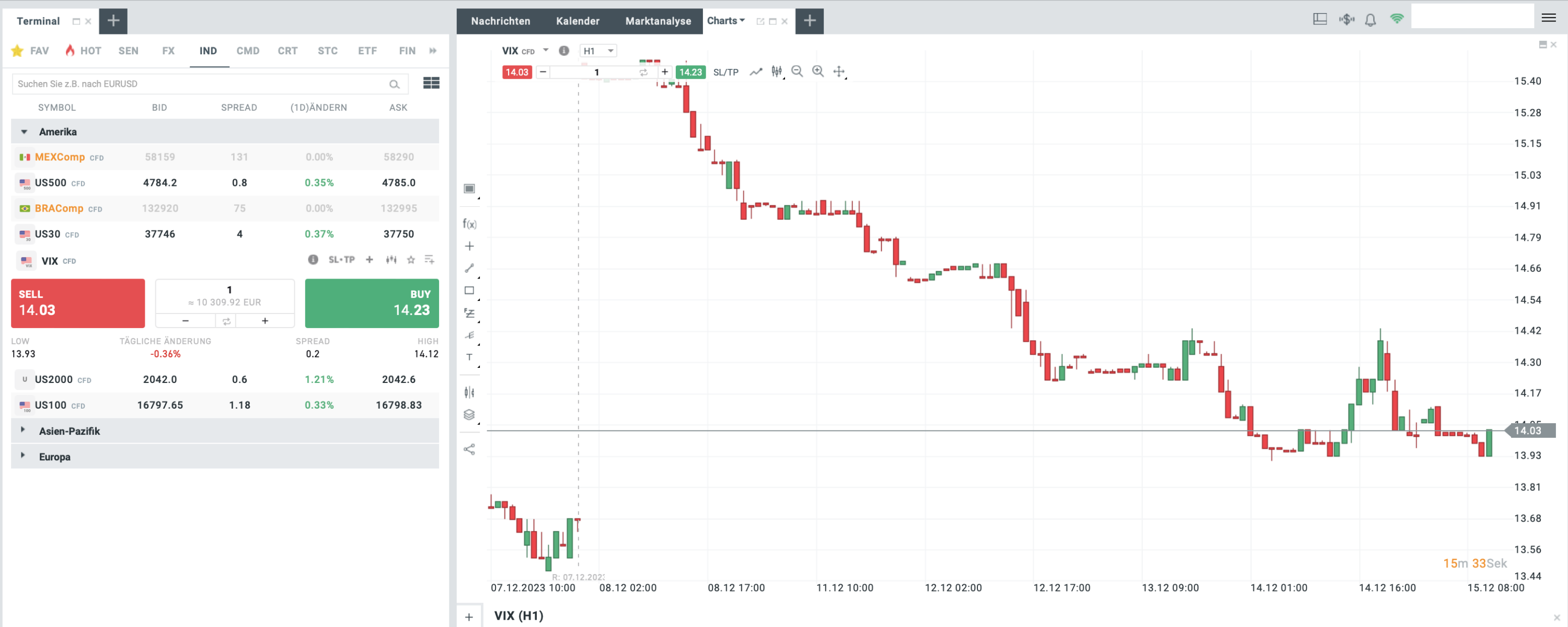Increase volume with plus in watchlist order box
Viewport: 1568px width, 627px height.
(265, 321)
